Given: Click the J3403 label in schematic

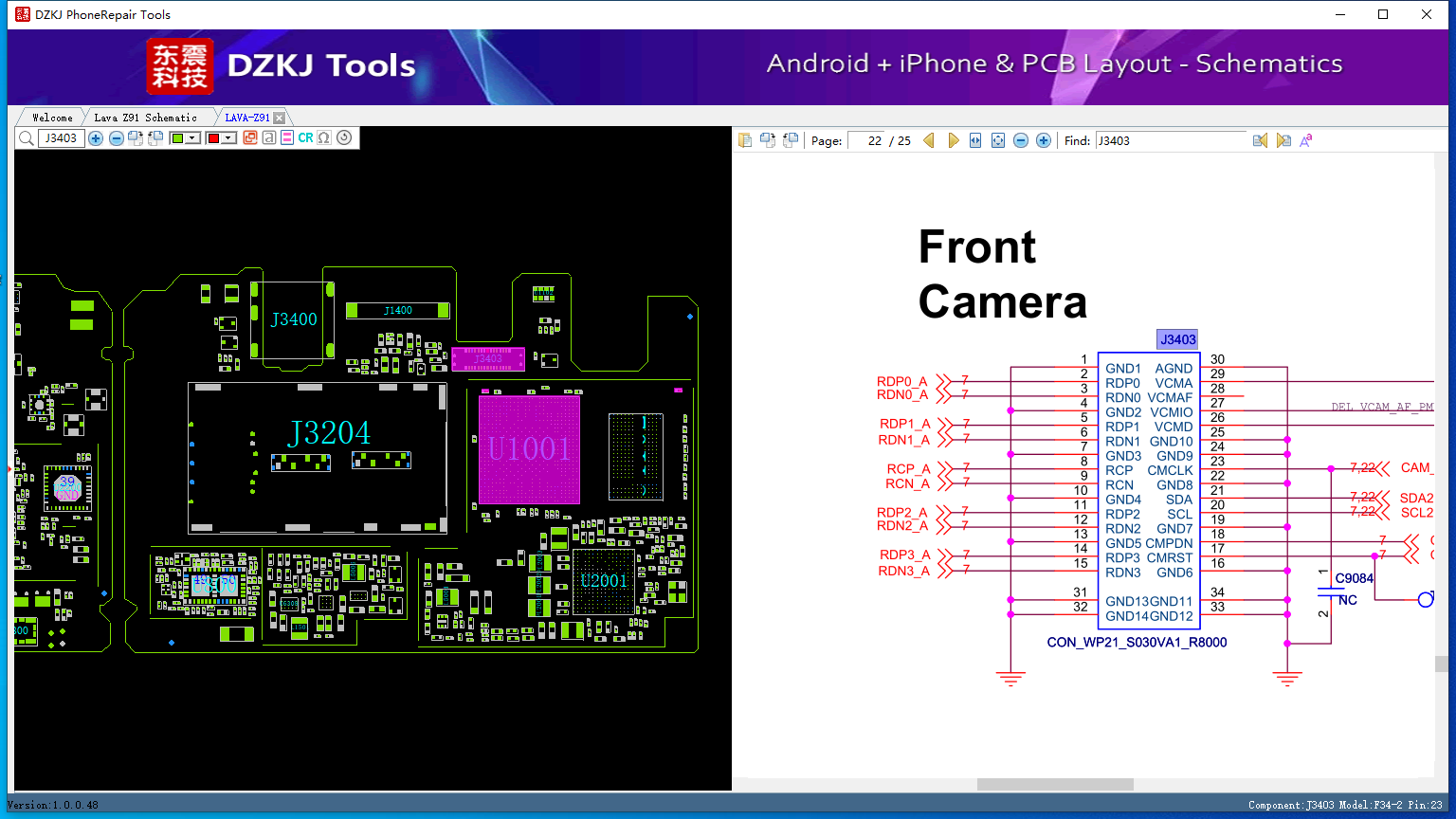Looking at the screenshot, I should point(1177,339).
